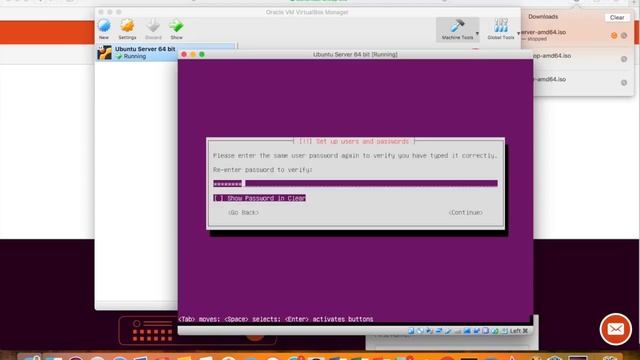This screenshot has height=360, width=640.
Task: Expand the Global Tools dropdown arrow
Action: click(518, 33)
